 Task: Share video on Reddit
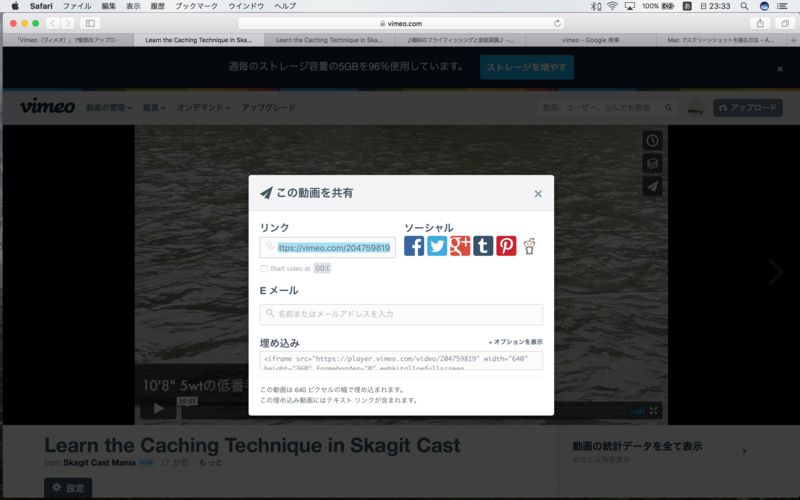point(530,246)
